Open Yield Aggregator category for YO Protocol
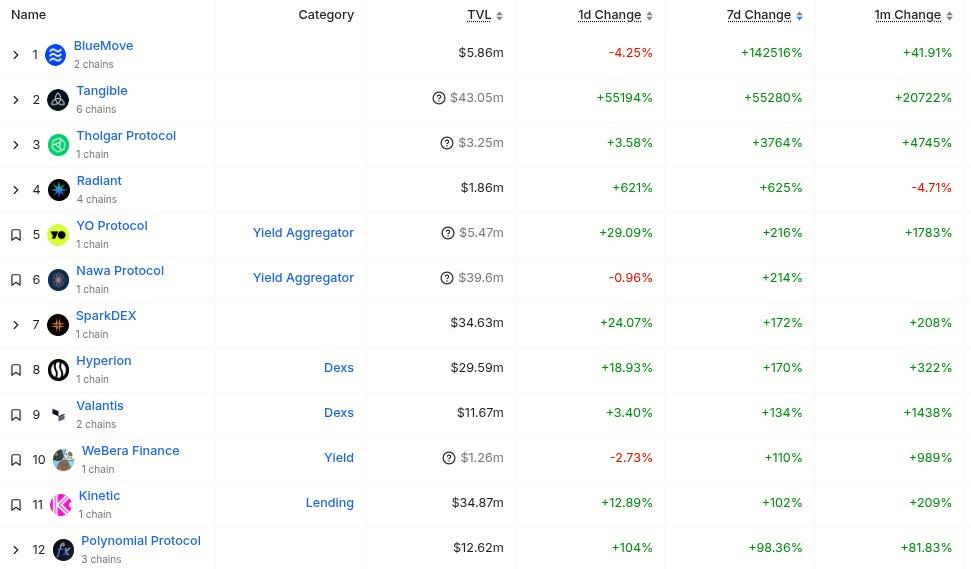971x569 pixels. (303, 233)
